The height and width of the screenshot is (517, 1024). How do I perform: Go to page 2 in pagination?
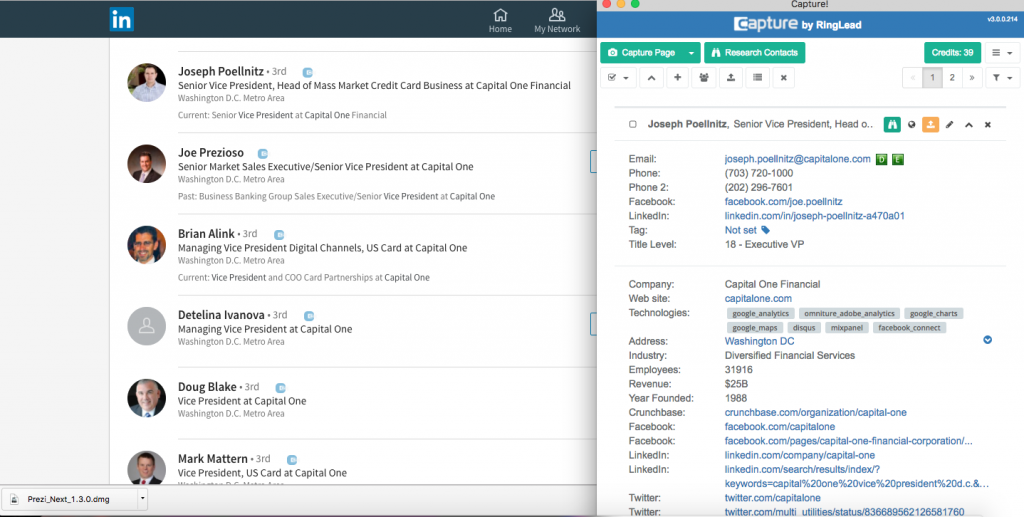click(x=952, y=78)
